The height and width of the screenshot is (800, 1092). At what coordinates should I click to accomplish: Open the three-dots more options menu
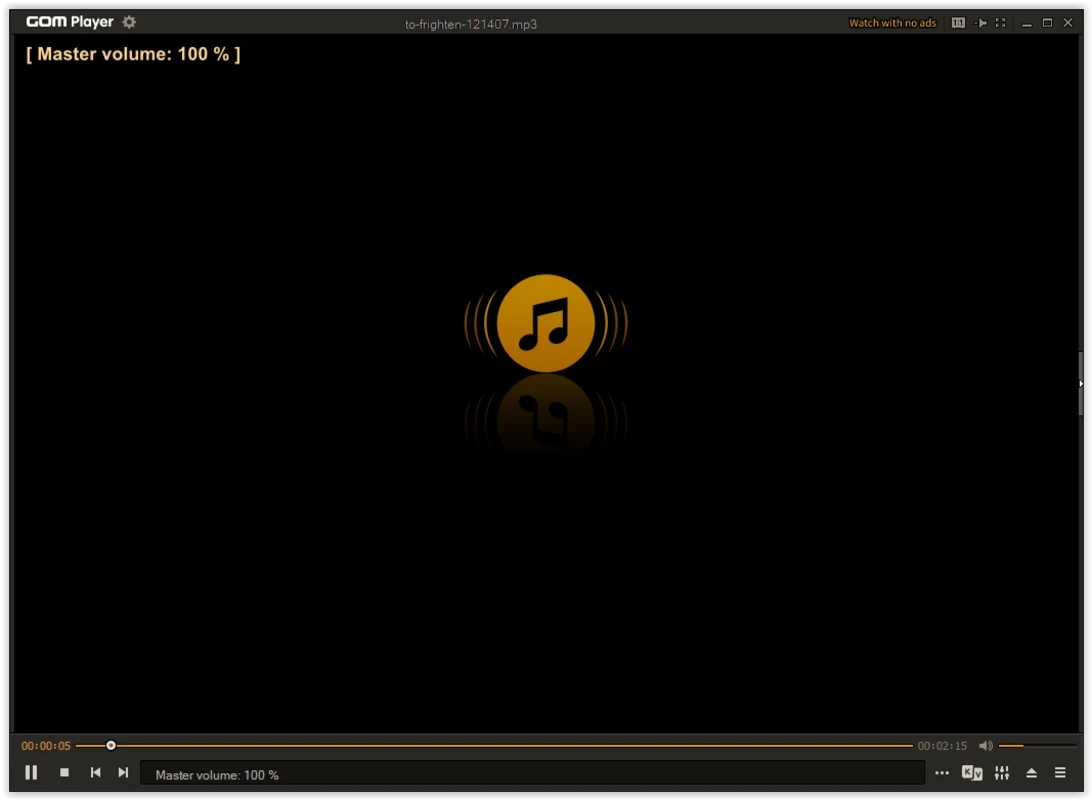click(x=942, y=773)
